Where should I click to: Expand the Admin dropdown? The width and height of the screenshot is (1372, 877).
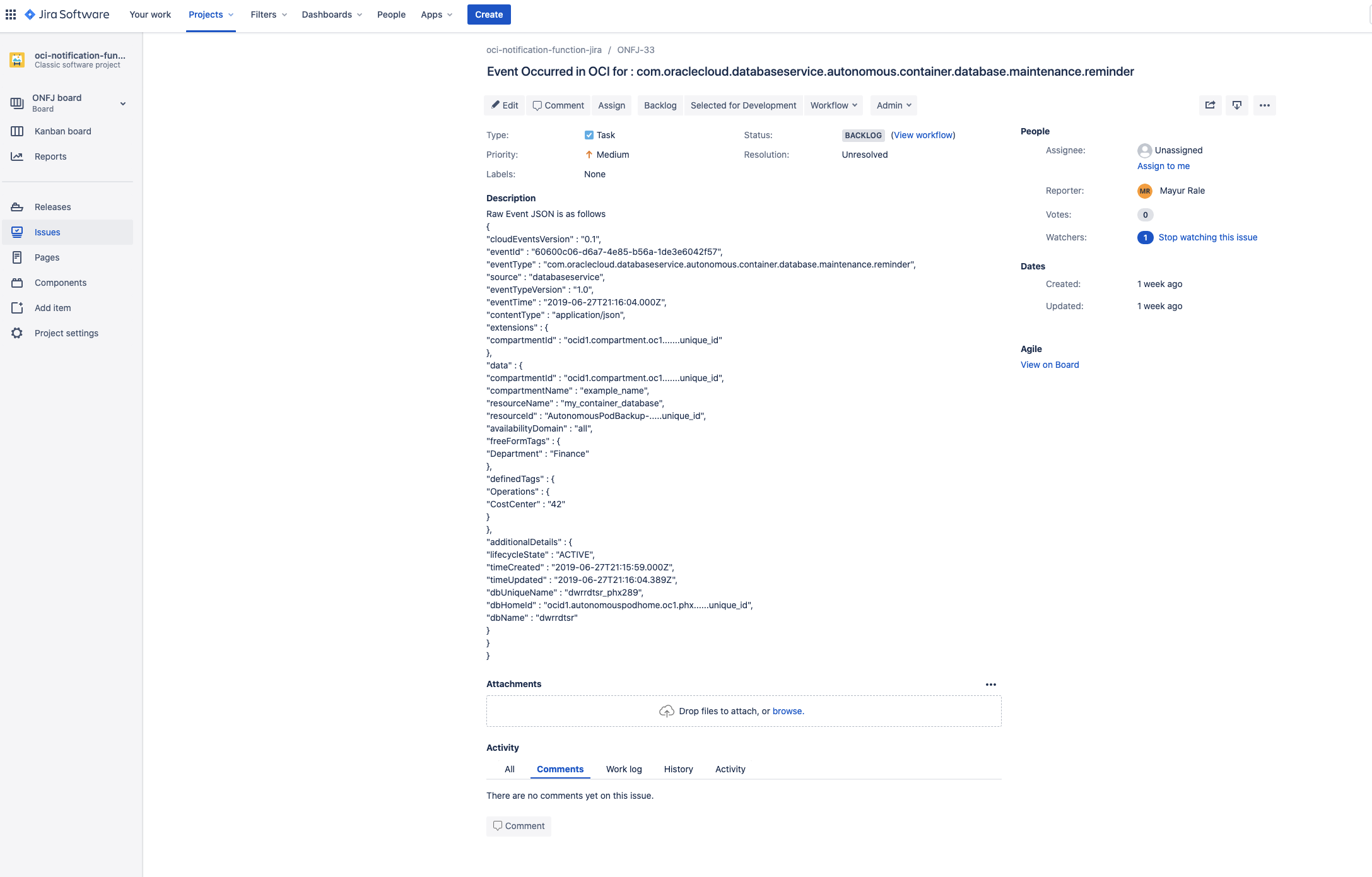pos(893,105)
